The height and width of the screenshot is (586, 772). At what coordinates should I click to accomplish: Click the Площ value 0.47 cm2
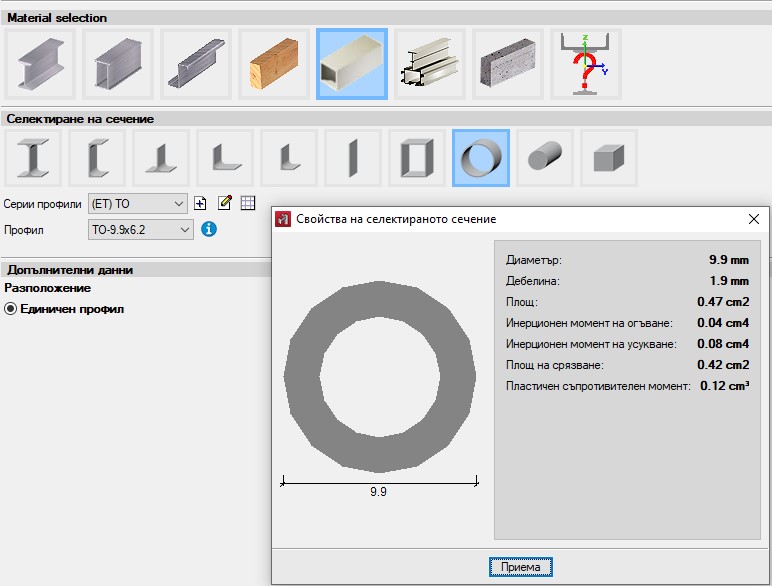pos(723,302)
